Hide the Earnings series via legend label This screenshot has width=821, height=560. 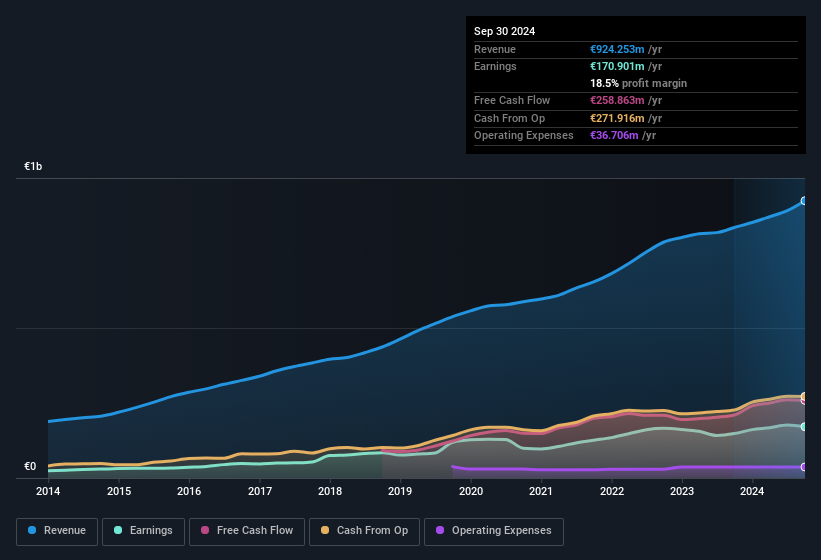pos(150,530)
